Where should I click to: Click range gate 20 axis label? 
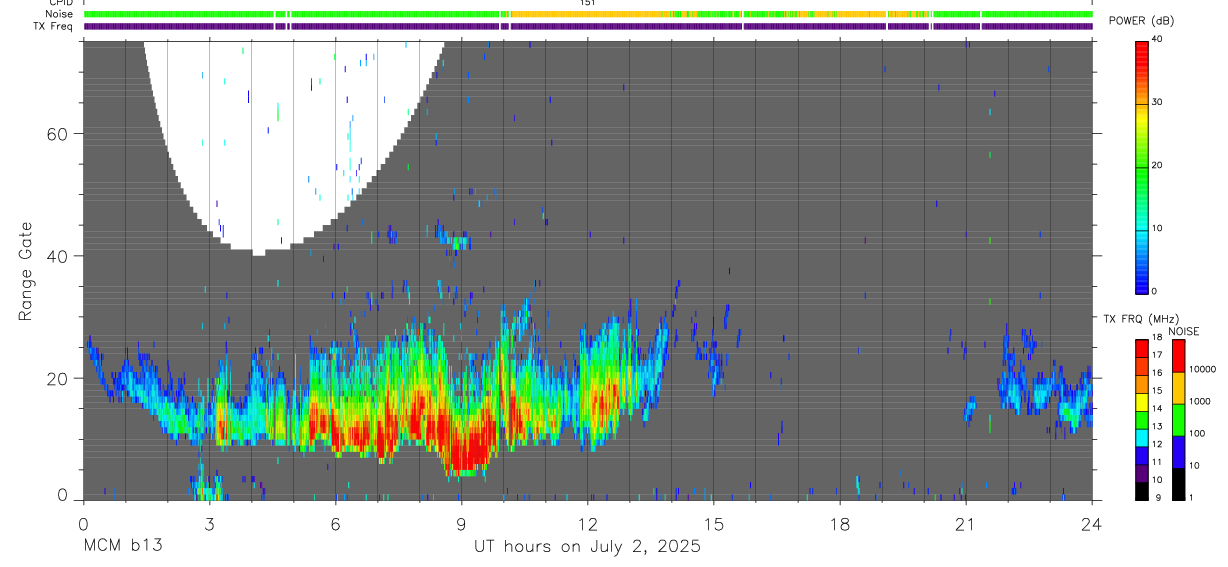click(x=58, y=378)
